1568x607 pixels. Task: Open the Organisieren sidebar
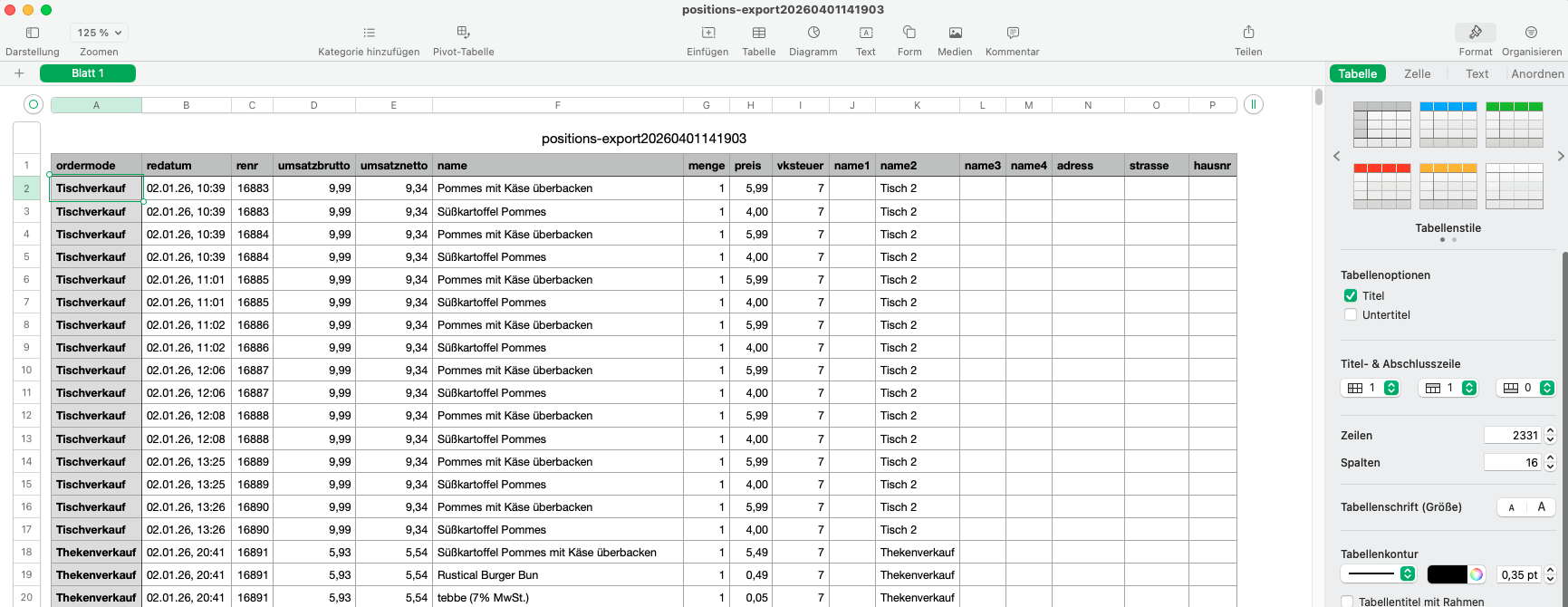tap(1531, 33)
